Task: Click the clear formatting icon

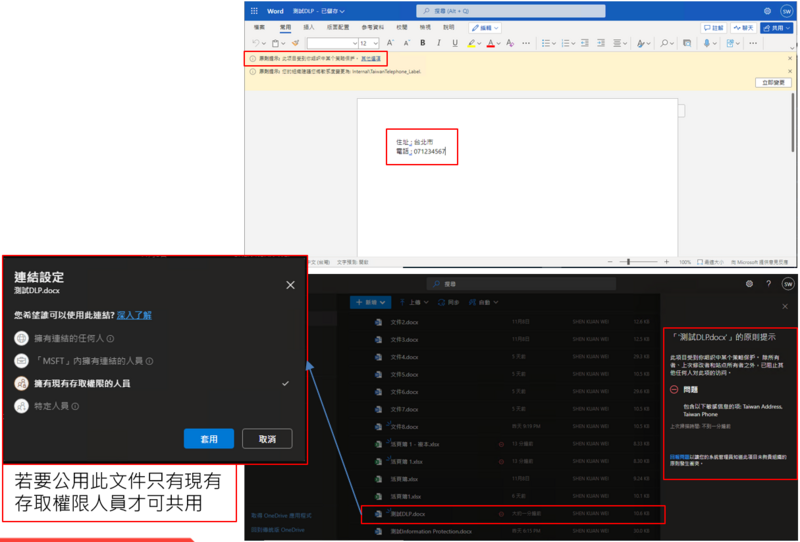Action: click(x=510, y=43)
